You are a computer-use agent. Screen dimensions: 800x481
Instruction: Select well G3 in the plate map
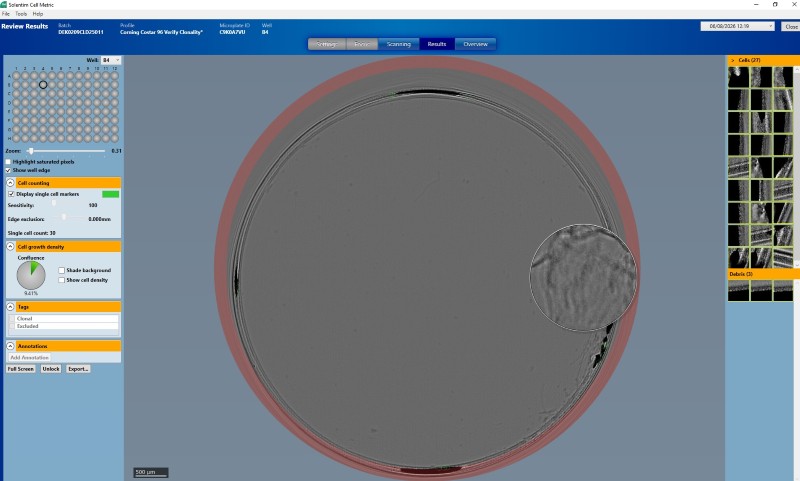pyautogui.click(x=34, y=129)
